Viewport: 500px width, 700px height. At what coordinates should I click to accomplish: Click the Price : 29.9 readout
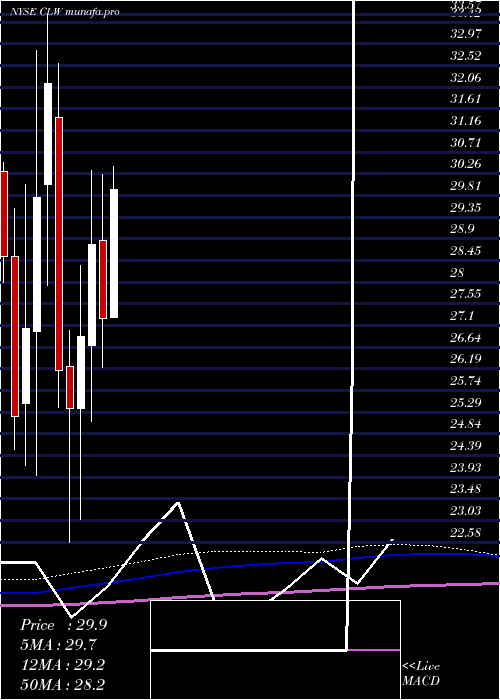(63, 625)
